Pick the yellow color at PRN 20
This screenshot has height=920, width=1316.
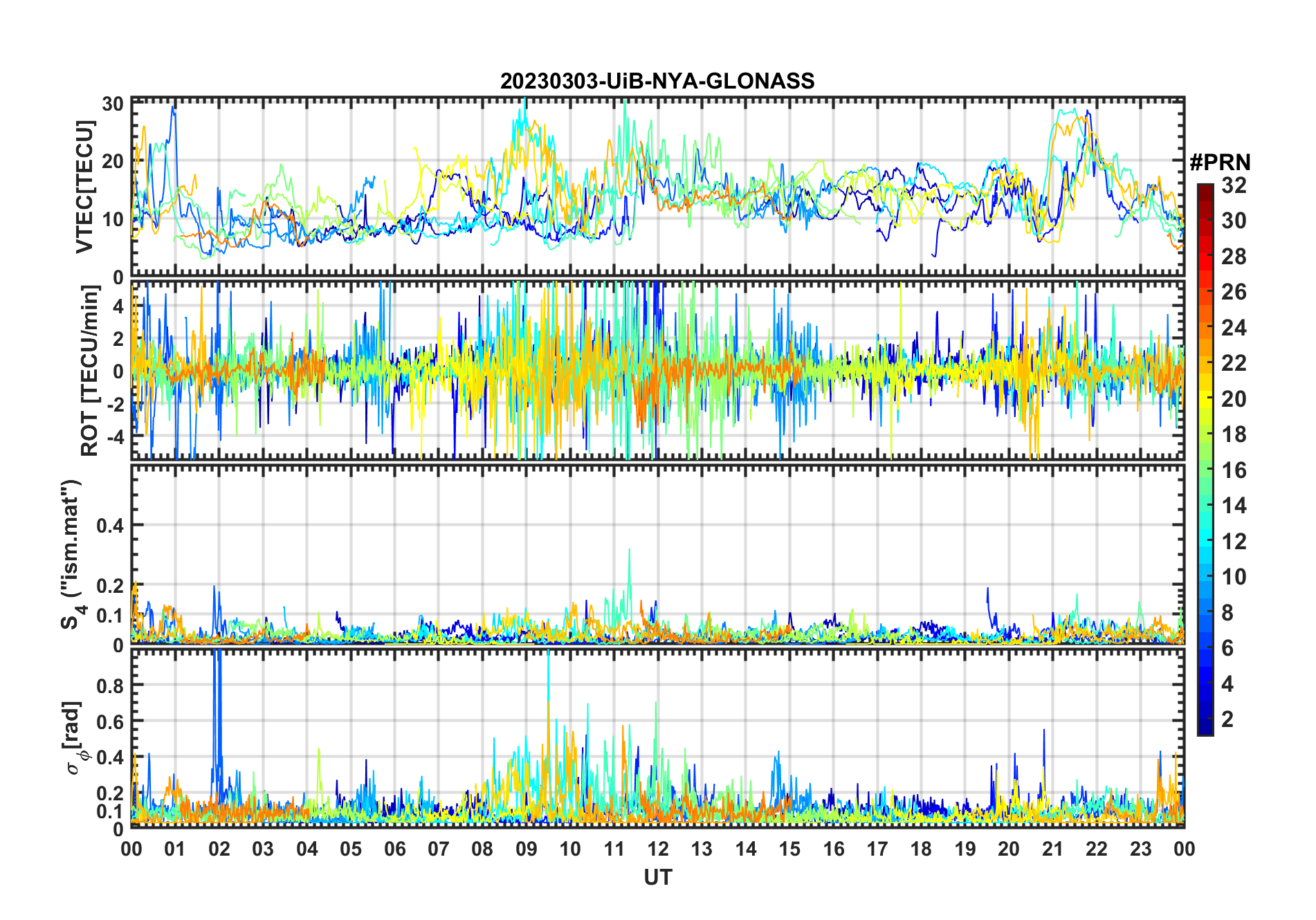pos(1205,399)
